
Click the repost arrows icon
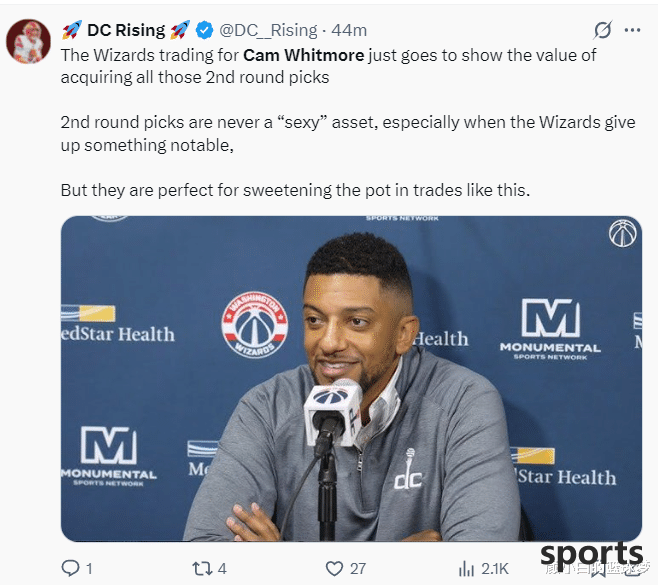click(x=201, y=569)
